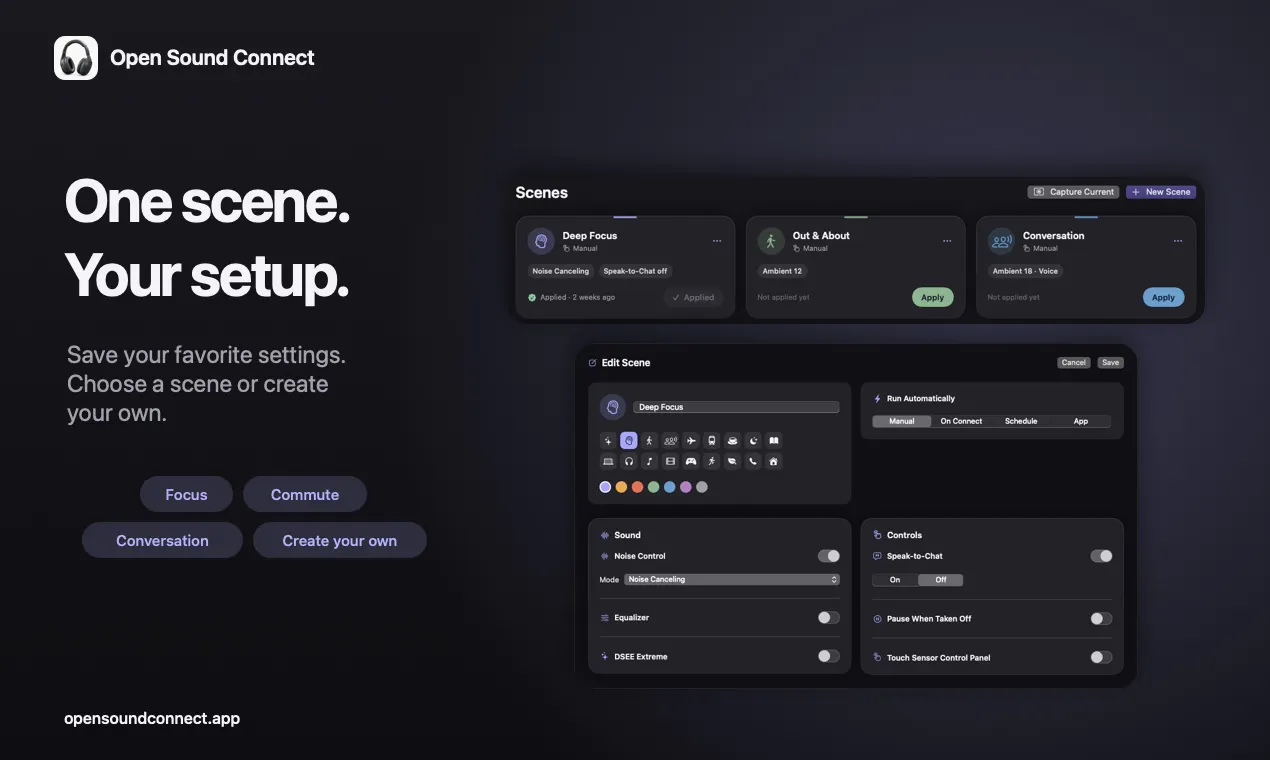This screenshot has height=760, width=1270.
Task: Choose the airplane scene icon
Action: 691,440
